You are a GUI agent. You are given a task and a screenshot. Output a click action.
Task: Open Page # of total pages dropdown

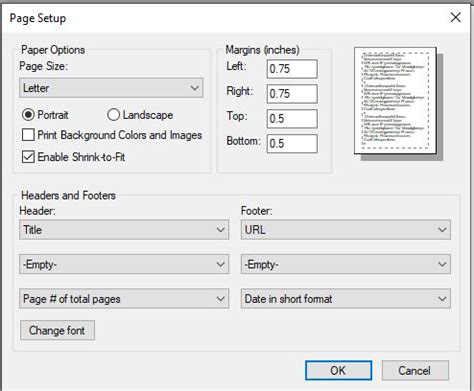(124, 299)
